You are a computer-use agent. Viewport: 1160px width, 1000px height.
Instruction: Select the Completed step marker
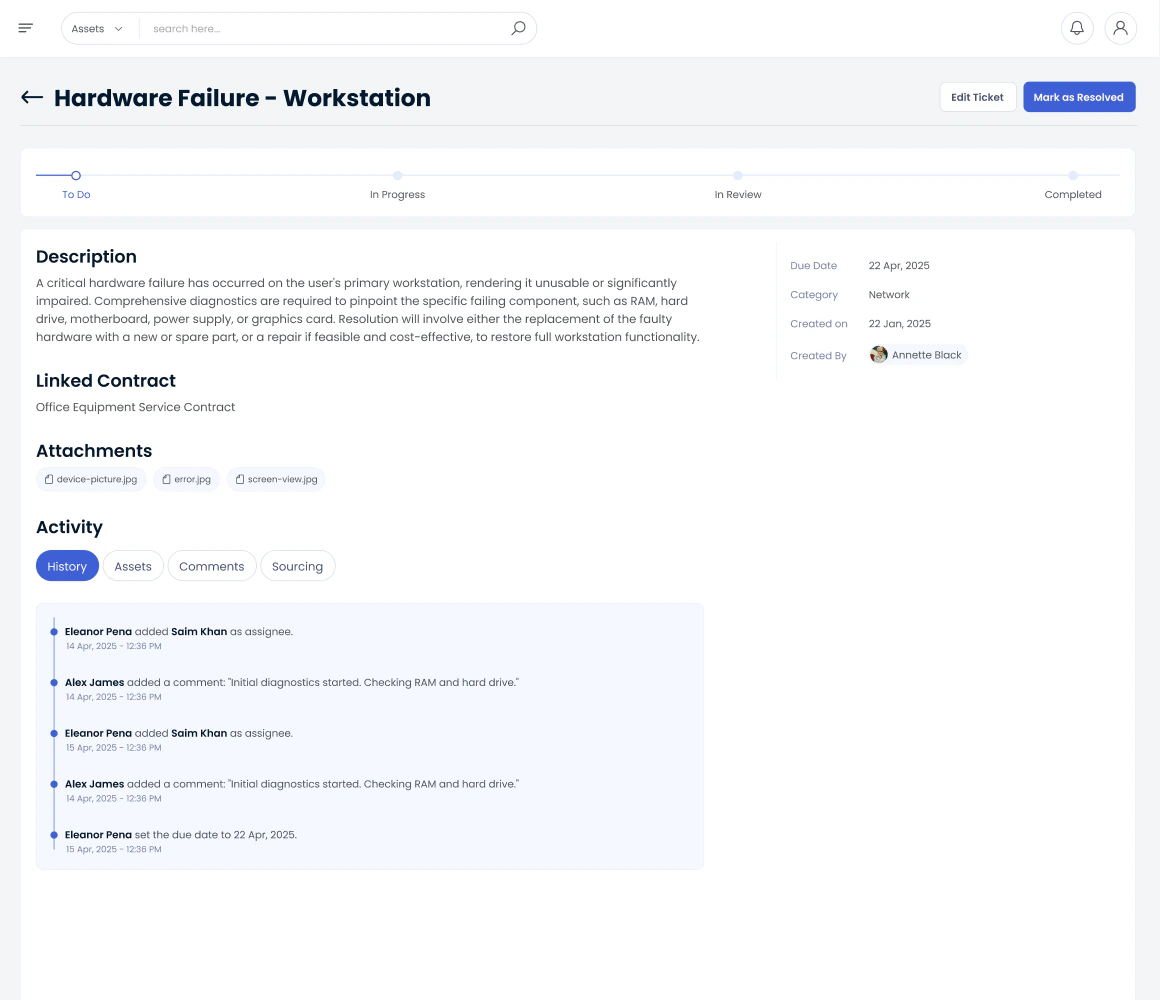coord(1073,175)
